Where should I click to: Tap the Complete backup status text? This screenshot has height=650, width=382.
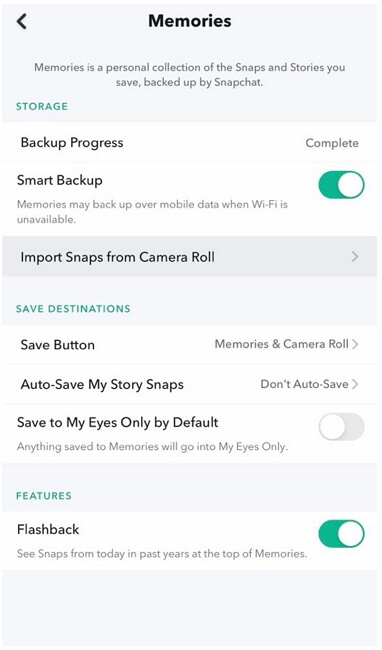click(332, 143)
